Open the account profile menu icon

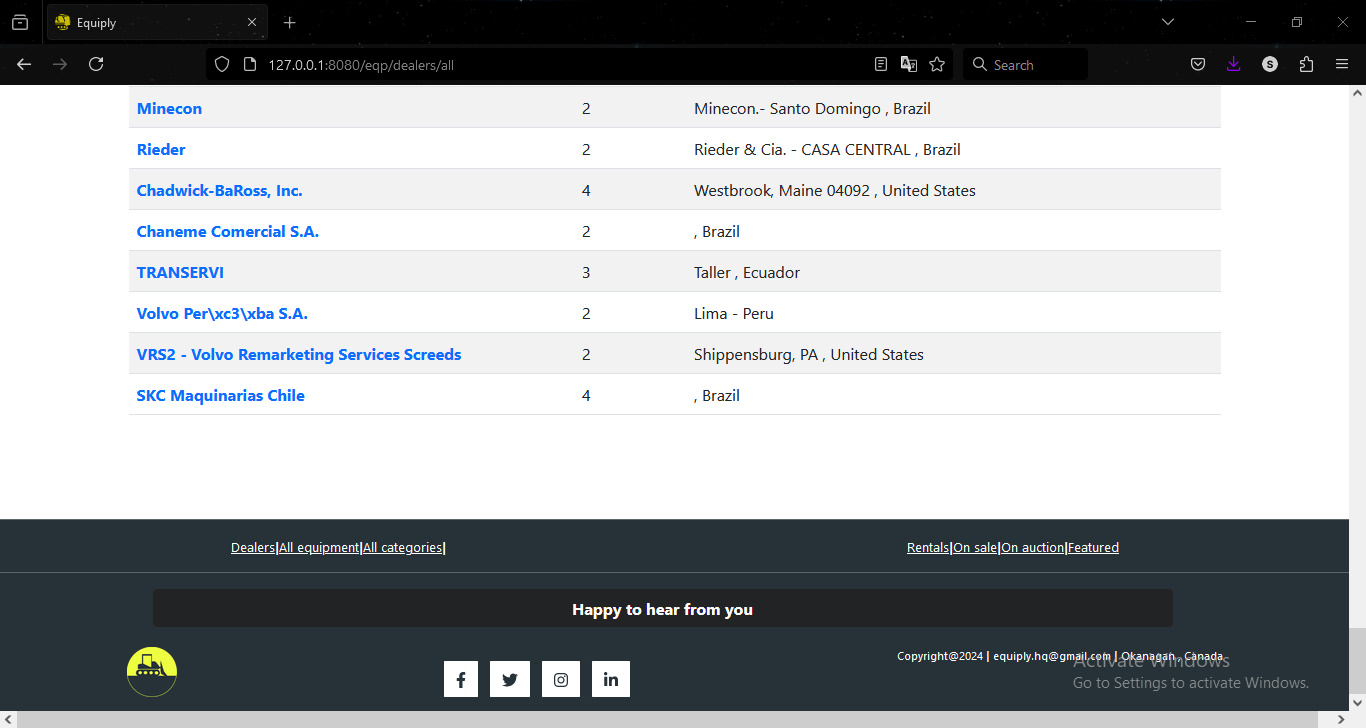[x=1269, y=64]
